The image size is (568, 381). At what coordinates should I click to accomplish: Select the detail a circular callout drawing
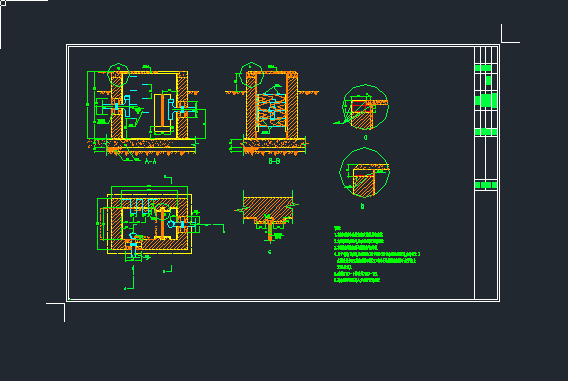point(365,107)
